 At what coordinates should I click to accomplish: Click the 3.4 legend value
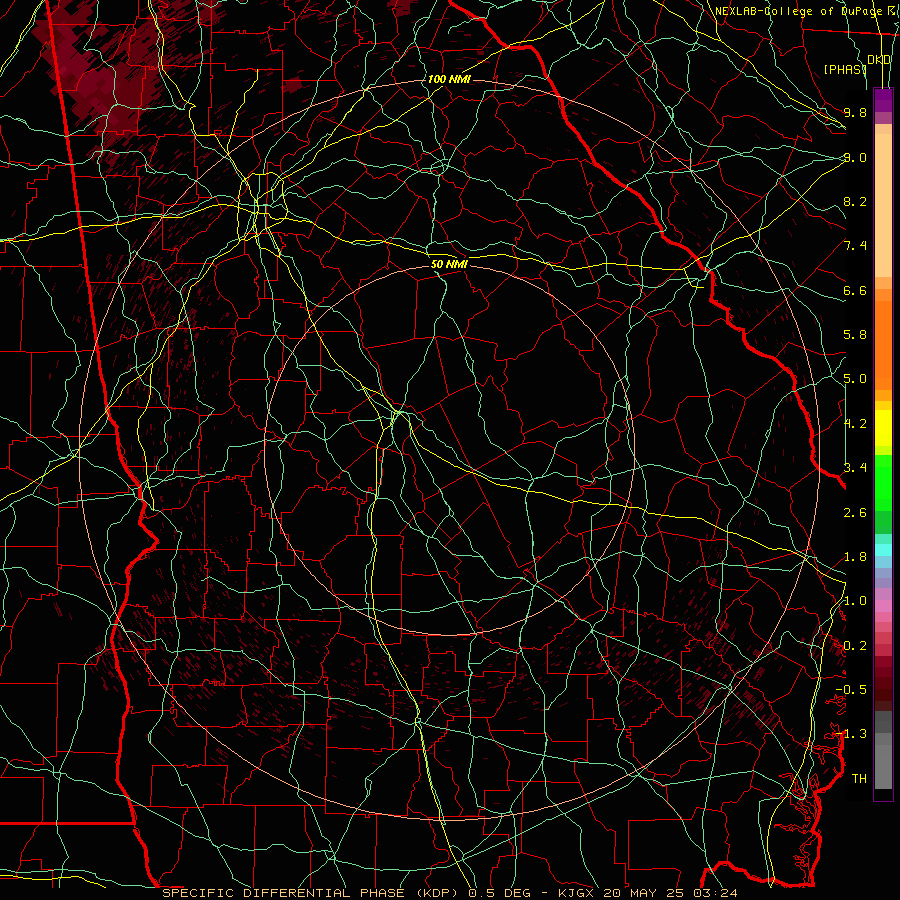(855, 468)
